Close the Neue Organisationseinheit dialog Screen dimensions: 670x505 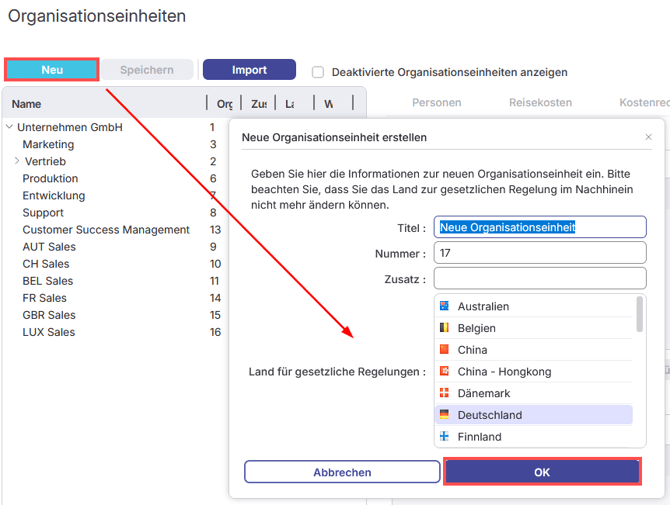coord(648,137)
